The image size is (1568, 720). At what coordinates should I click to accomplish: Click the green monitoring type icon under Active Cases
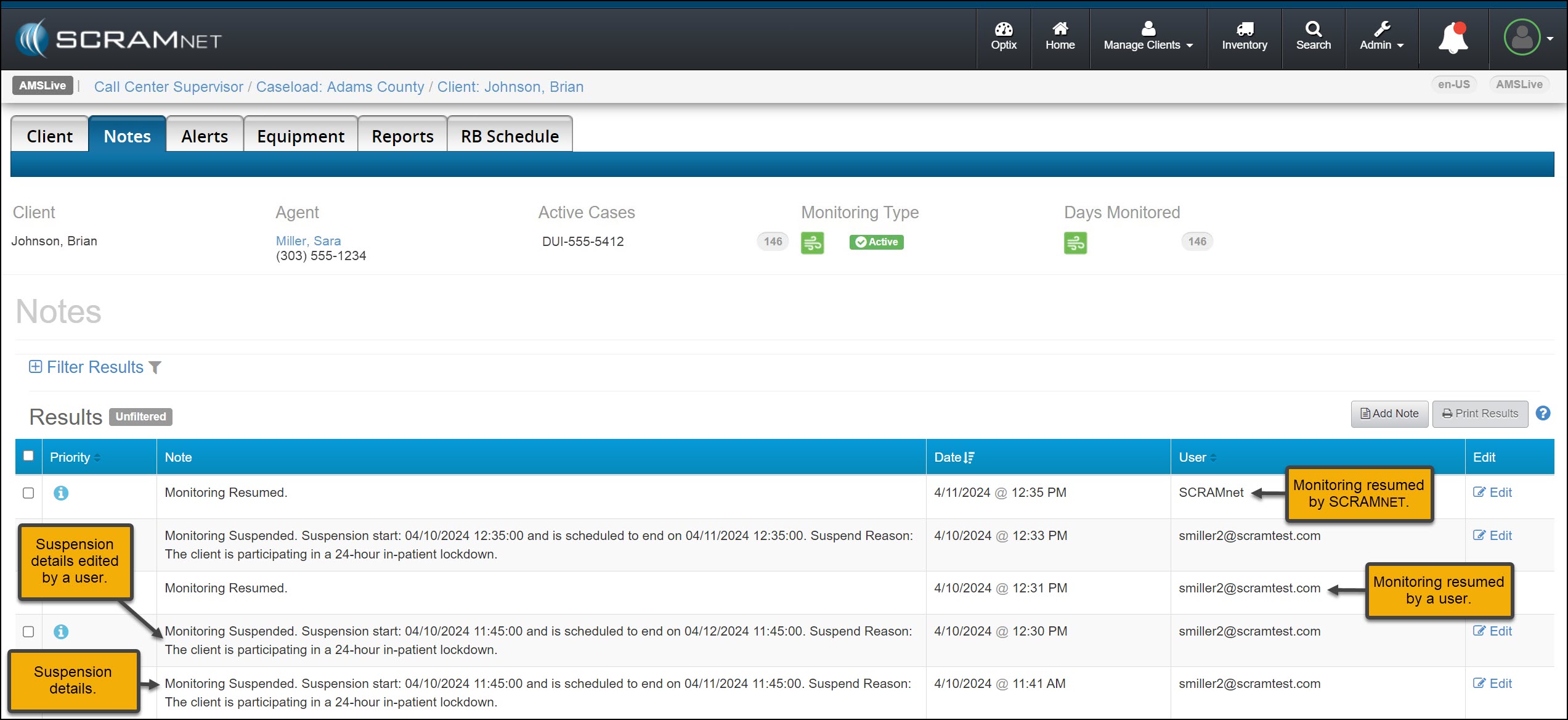[812, 242]
